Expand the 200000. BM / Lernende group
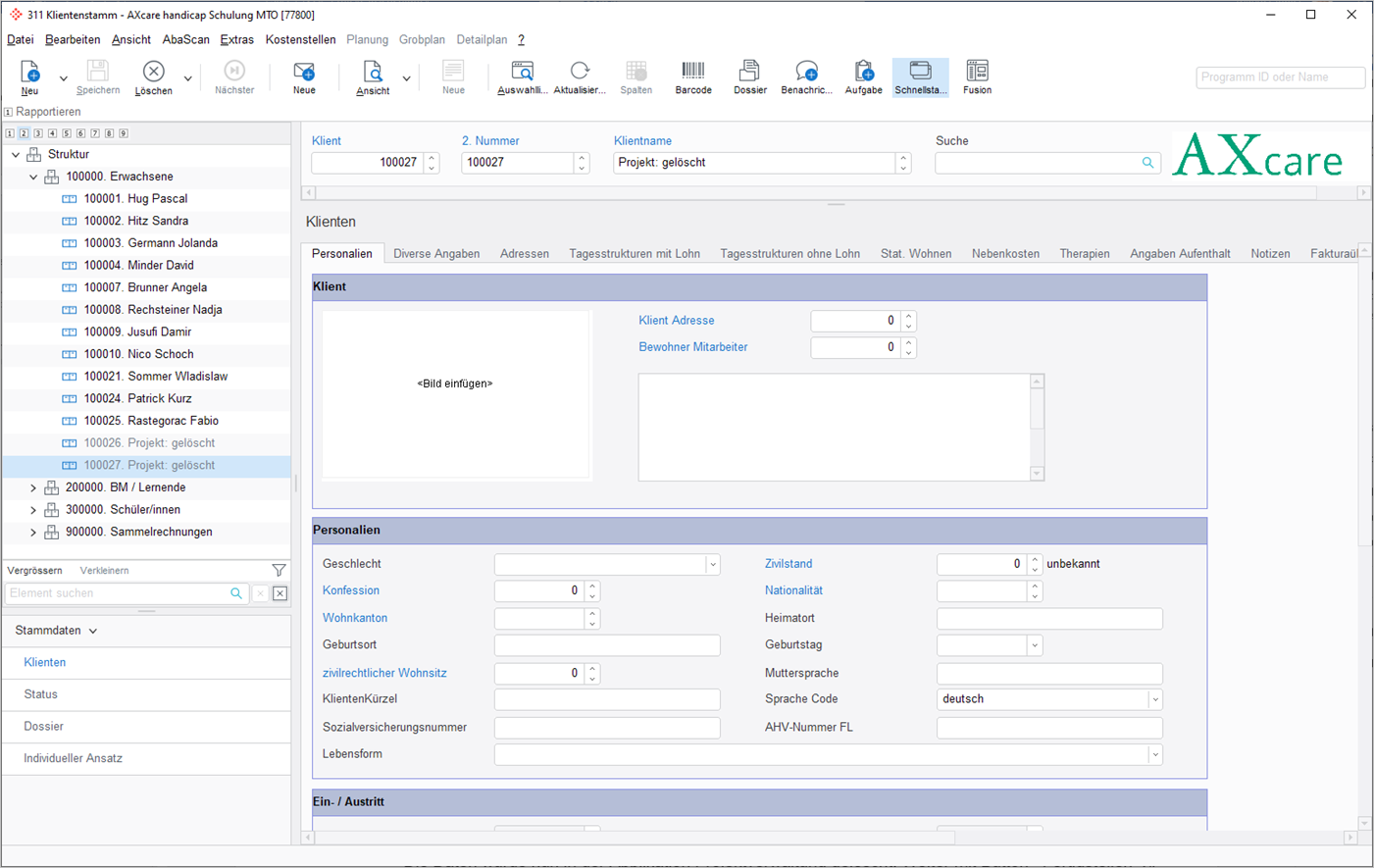This screenshot has width=1374, height=868. click(33, 487)
